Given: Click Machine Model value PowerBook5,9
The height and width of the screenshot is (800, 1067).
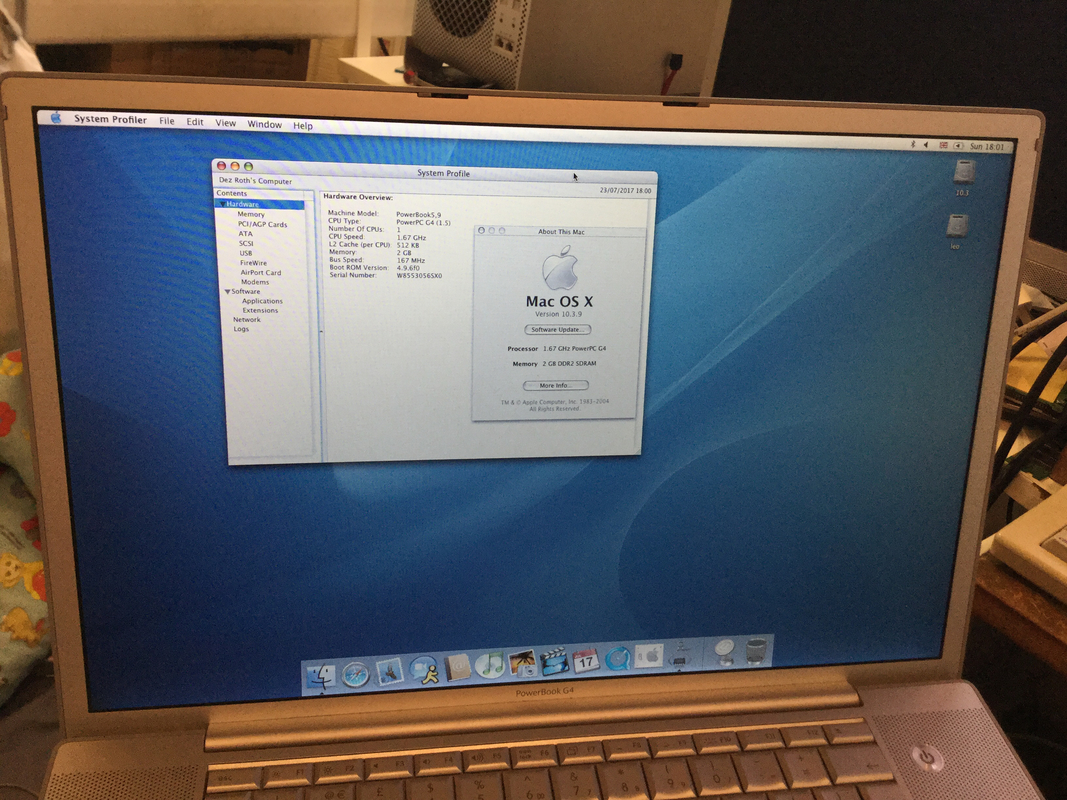Looking at the screenshot, I should point(418,214).
